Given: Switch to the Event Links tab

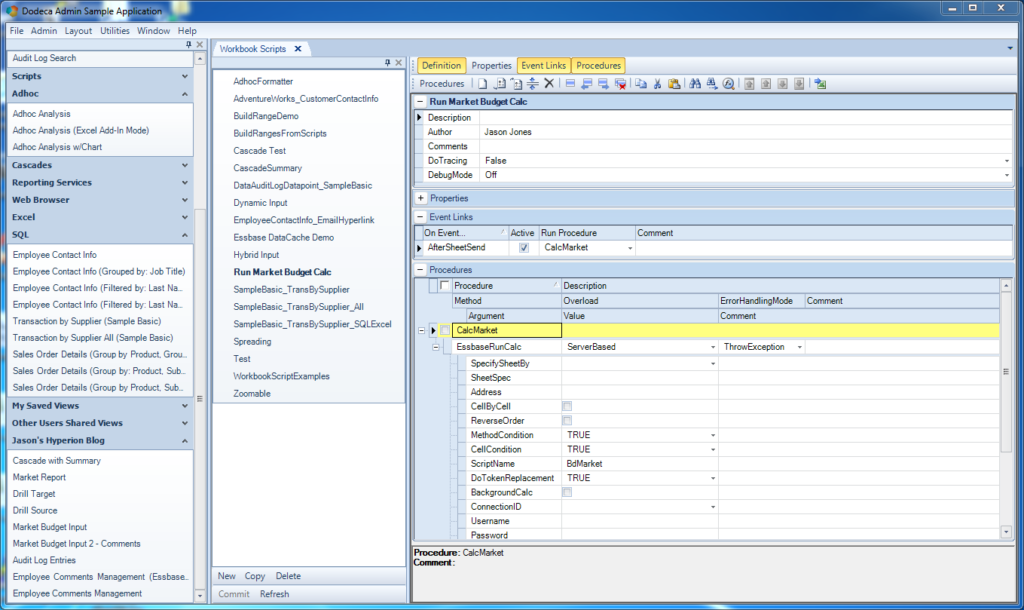Looking at the screenshot, I should (543, 64).
